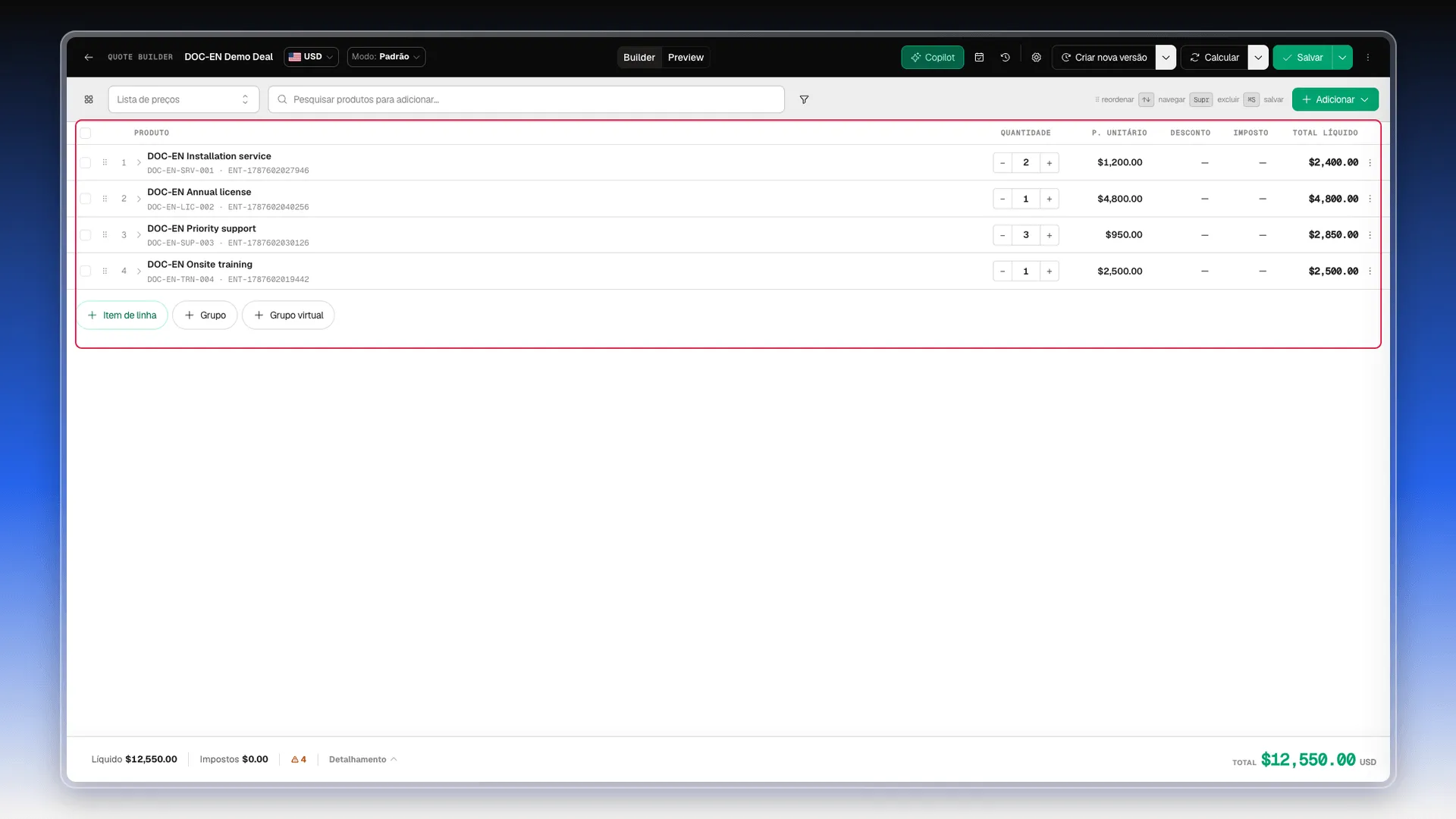The image size is (1456, 819).
Task: Select the Onsite training row checkbox
Action: (86, 271)
